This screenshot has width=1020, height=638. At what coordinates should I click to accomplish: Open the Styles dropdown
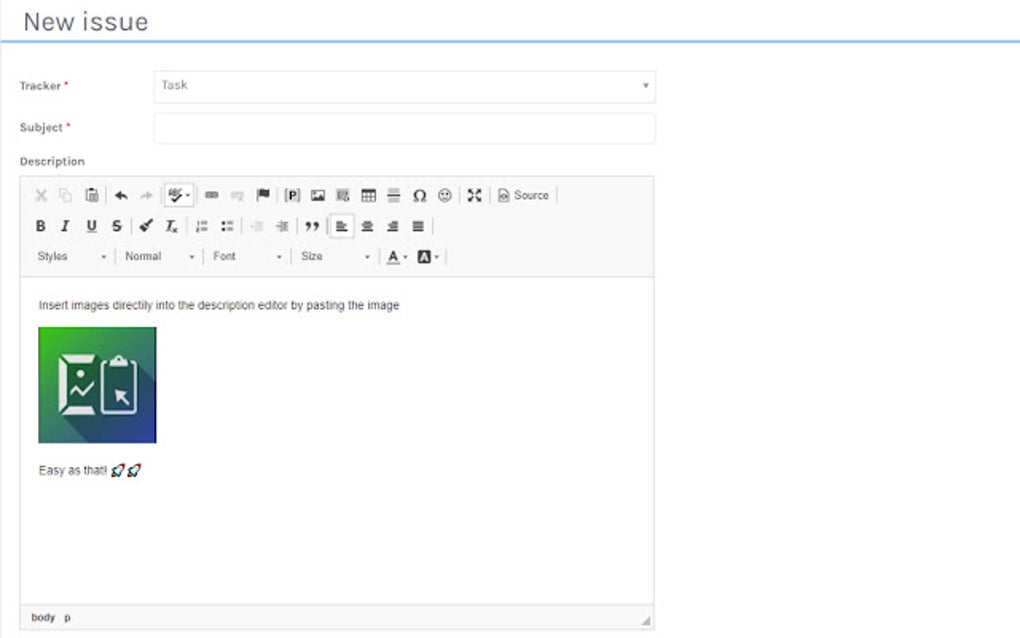[x=70, y=257]
